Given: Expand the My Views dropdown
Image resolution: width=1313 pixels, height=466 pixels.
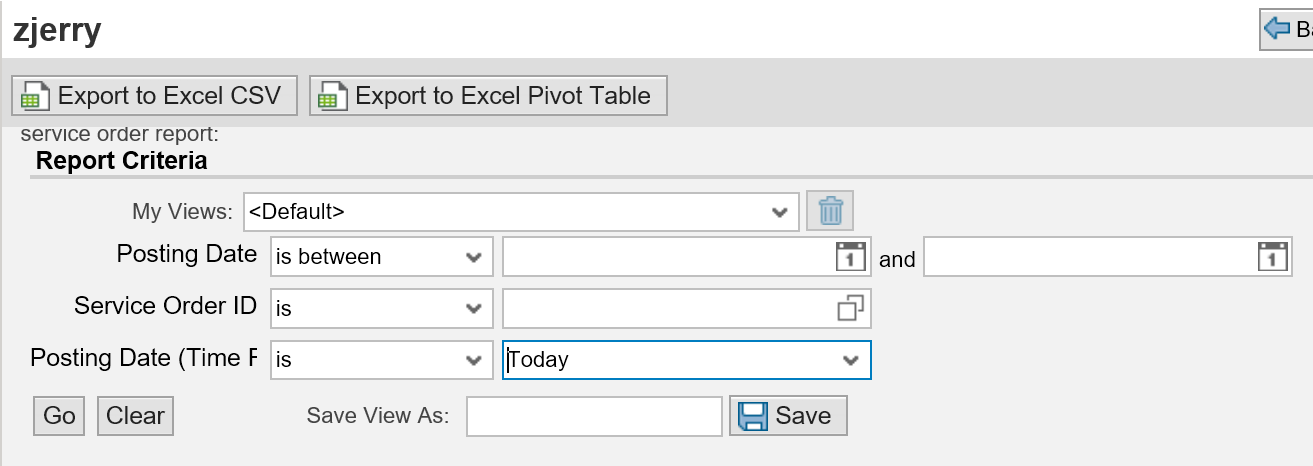Looking at the screenshot, I should 780,212.
